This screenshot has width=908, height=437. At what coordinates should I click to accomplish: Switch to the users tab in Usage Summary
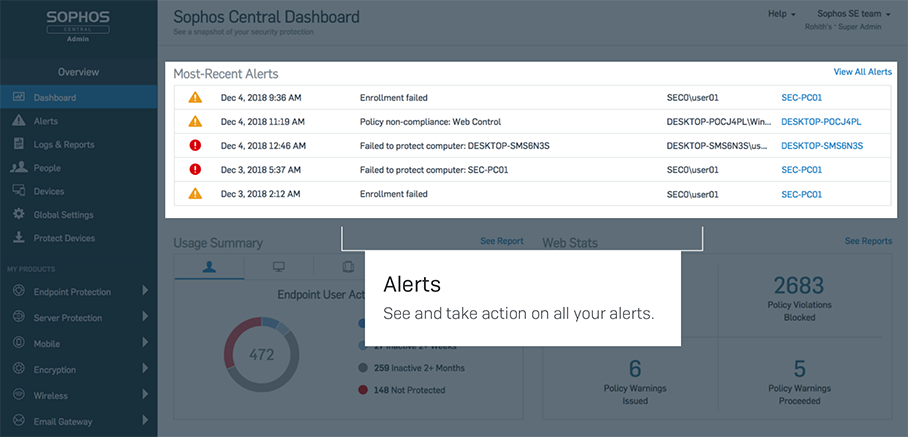pos(209,267)
